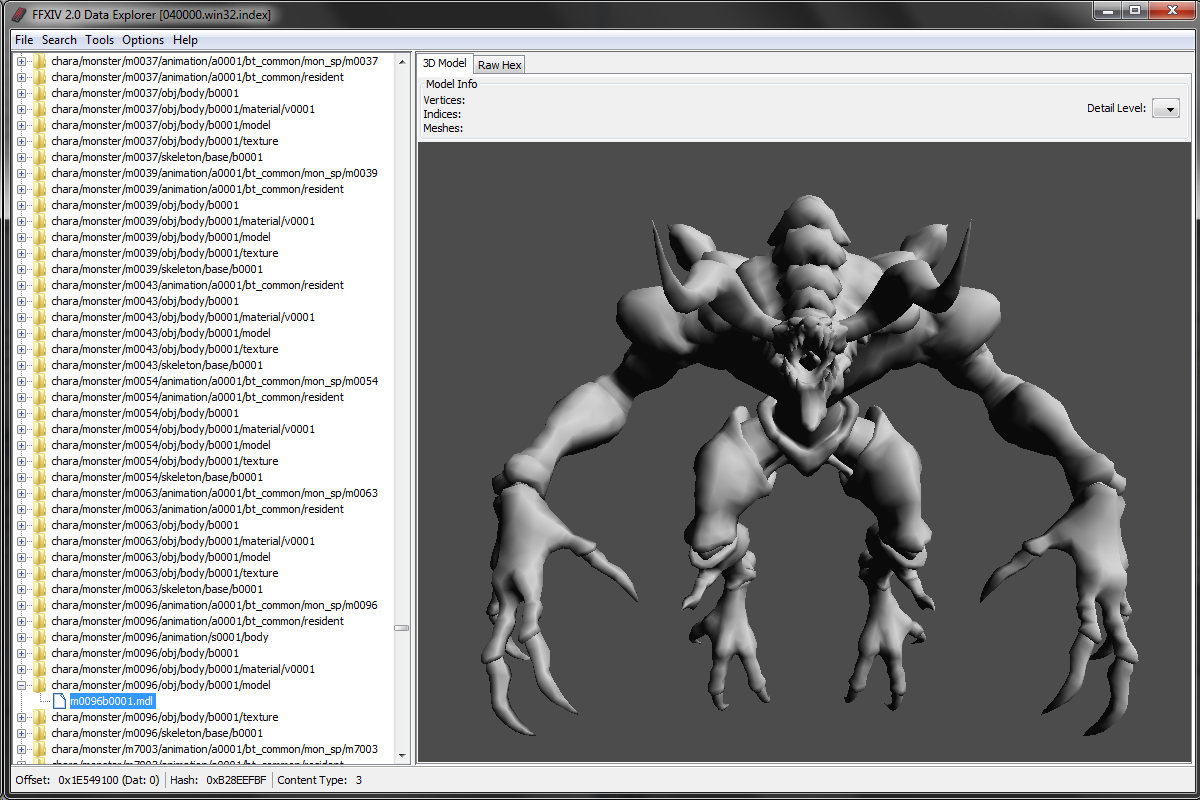This screenshot has height=800, width=1200.
Task: Open the Detail Level dropdown
Action: 1166,108
